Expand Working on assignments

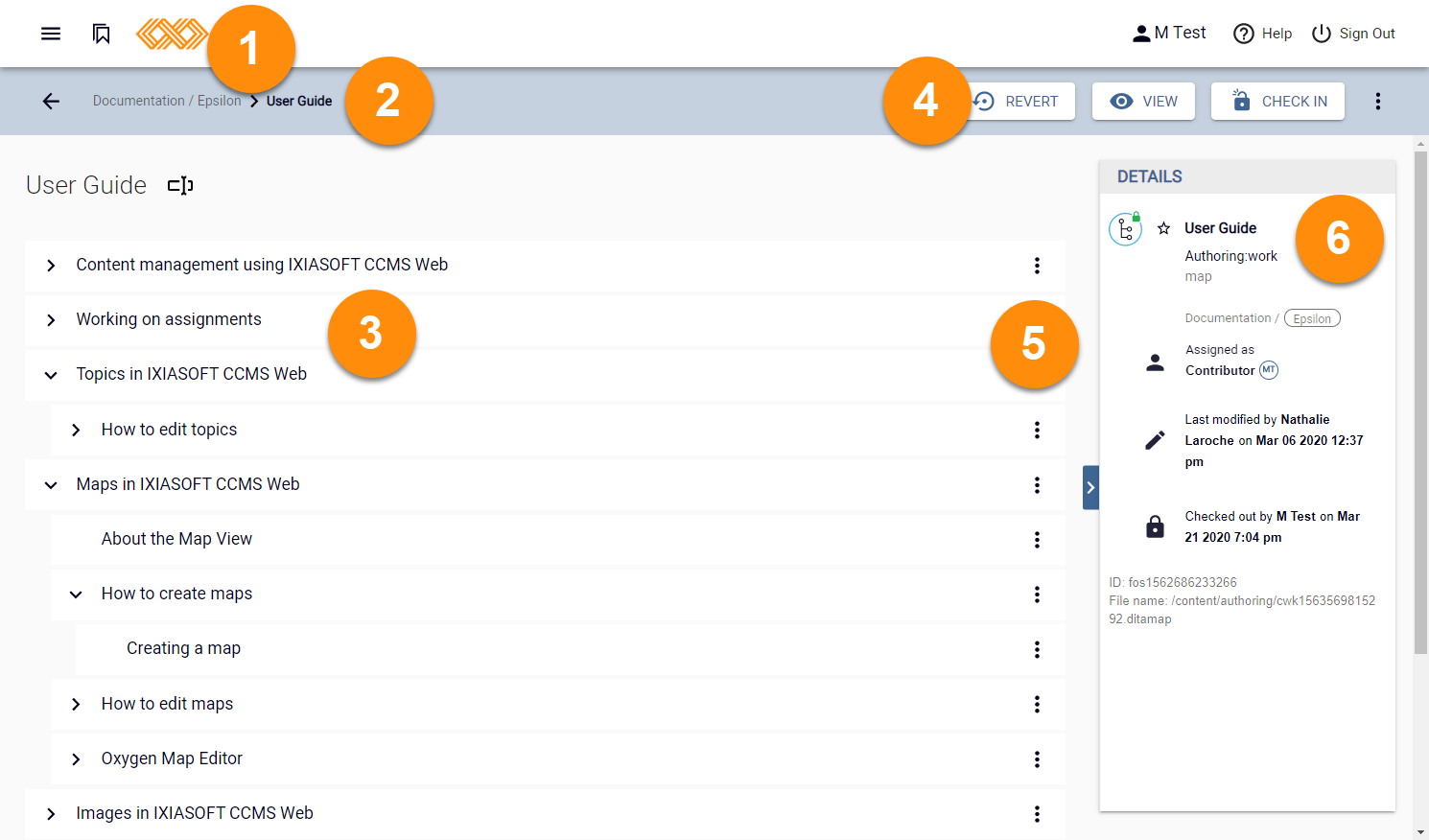pyautogui.click(x=51, y=320)
